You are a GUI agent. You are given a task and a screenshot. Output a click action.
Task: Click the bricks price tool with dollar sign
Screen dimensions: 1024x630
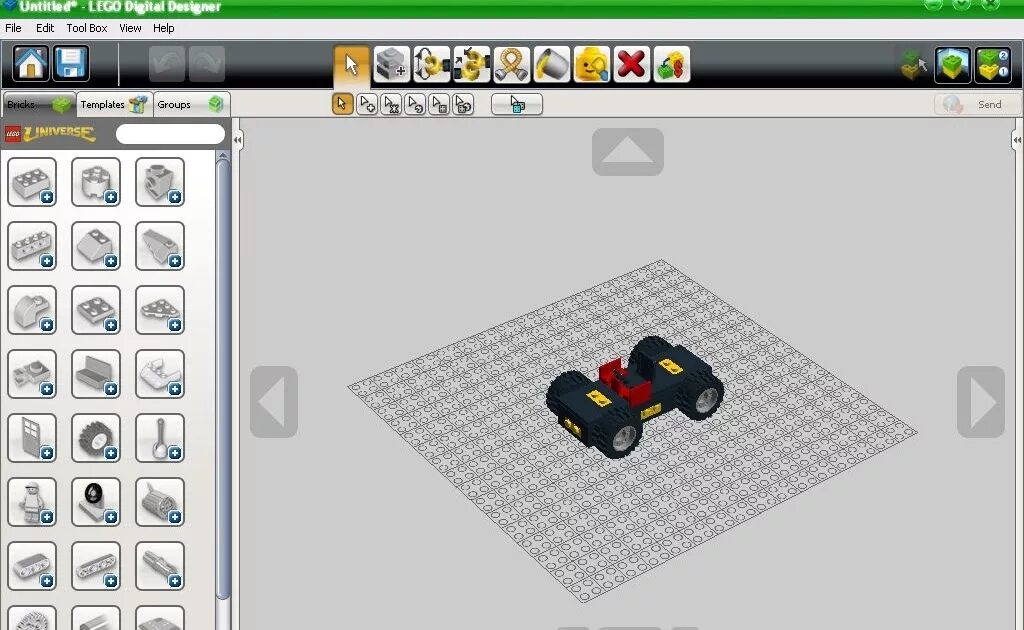tap(671, 65)
